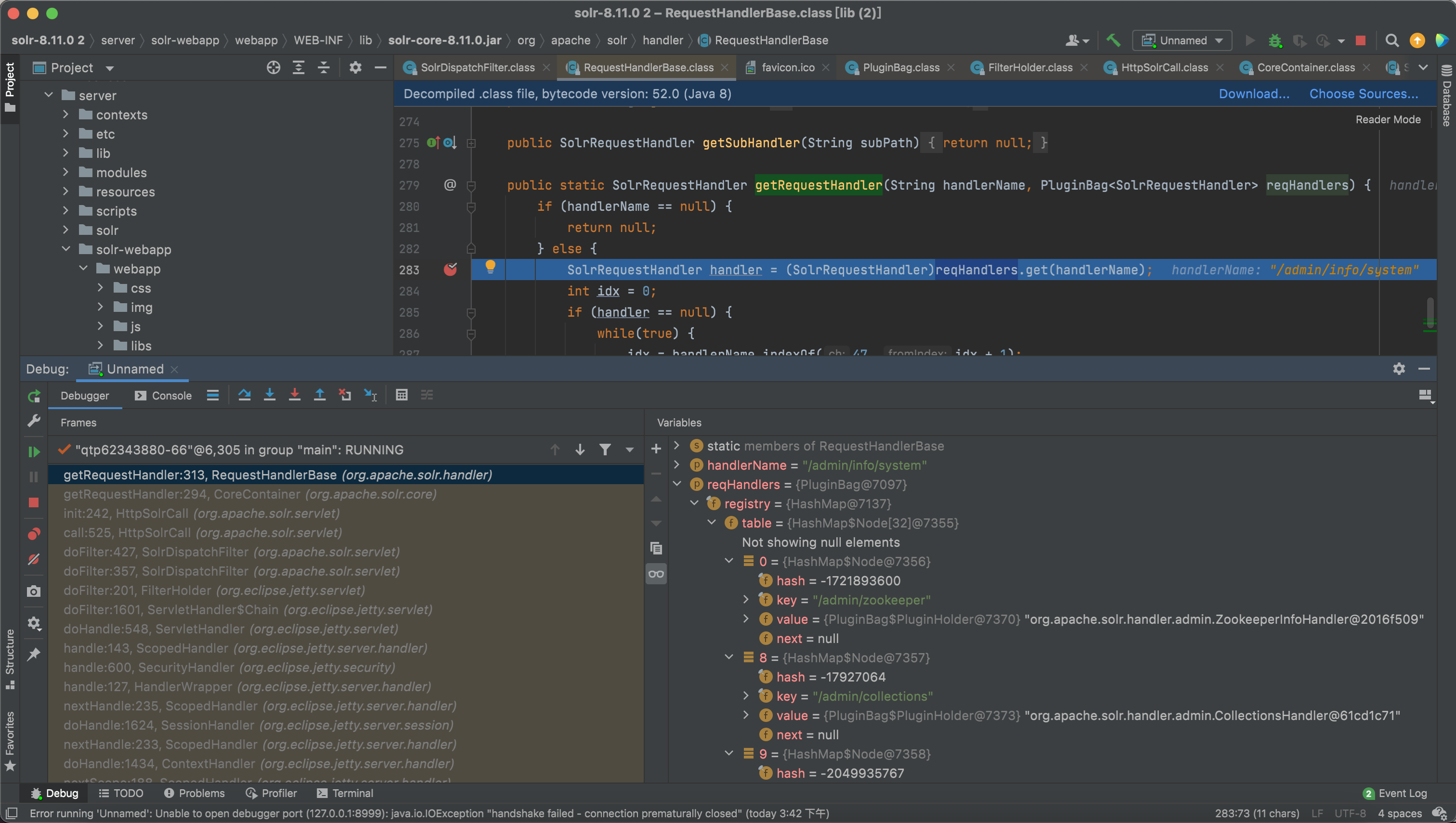
Task: Expand the modules folder
Action: click(65, 172)
